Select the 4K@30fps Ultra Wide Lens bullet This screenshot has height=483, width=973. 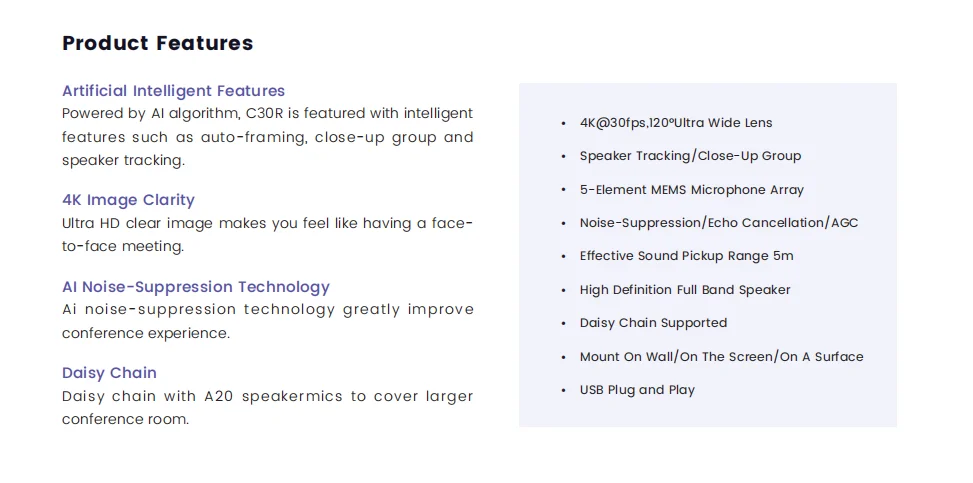[x=675, y=123]
